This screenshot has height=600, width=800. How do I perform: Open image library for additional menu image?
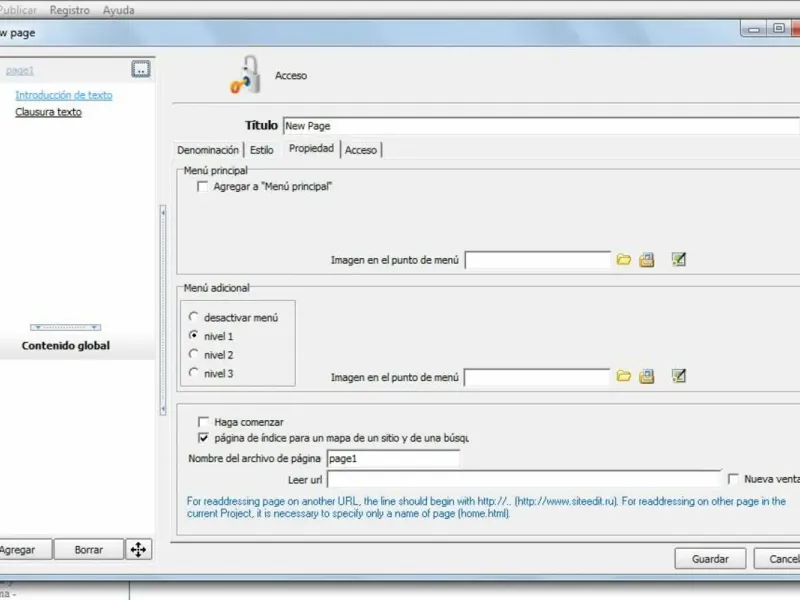[x=646, y=377]
